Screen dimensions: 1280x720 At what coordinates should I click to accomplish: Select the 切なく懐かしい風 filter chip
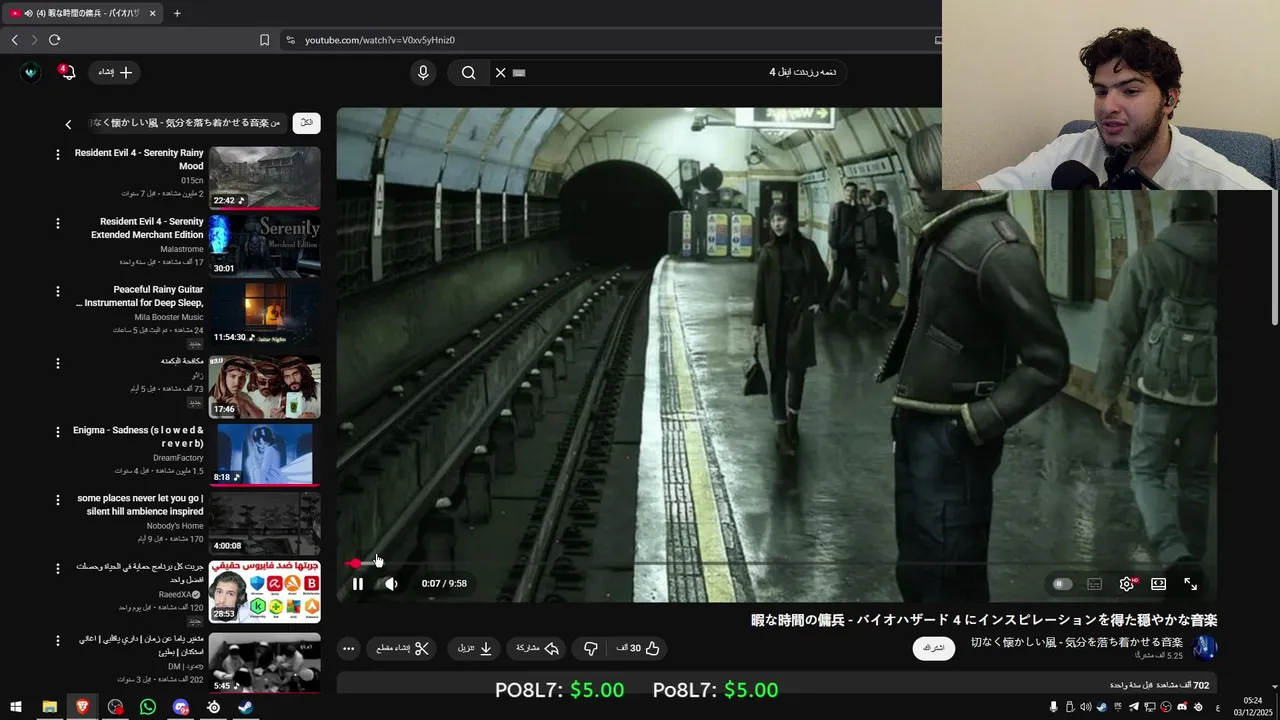pos(186,123)
